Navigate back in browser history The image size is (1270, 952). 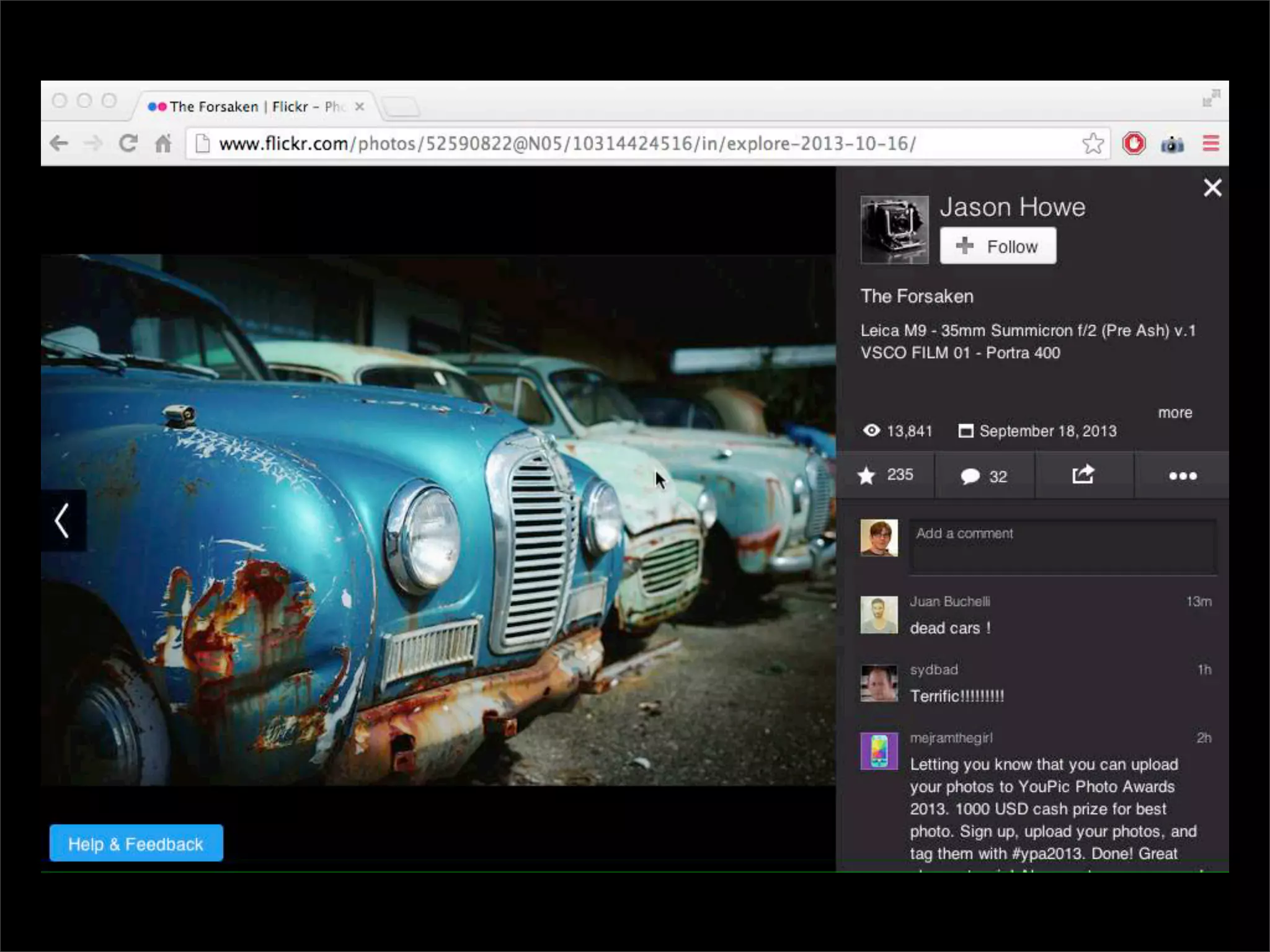pyautogui.click(x=59, y=144)
